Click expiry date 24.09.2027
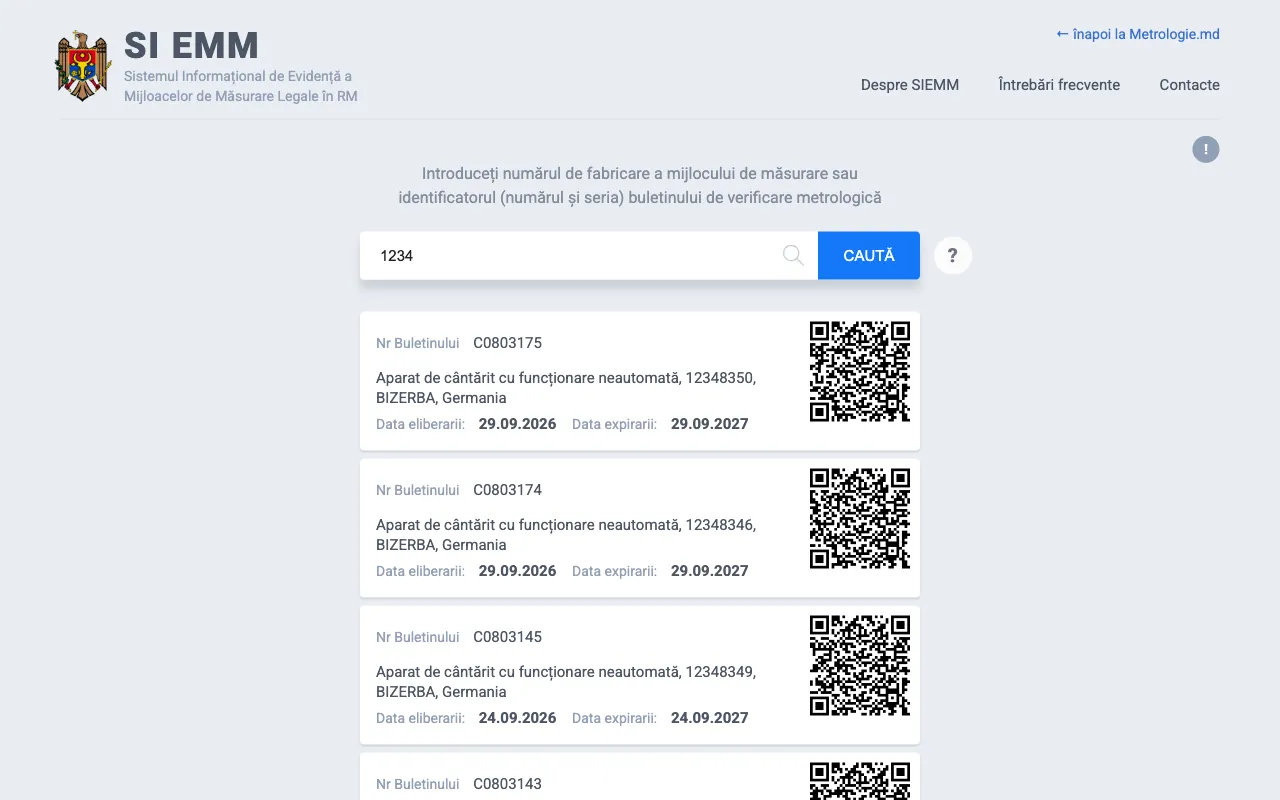This screenshot has width=1280, height=800. click(709, 718)
